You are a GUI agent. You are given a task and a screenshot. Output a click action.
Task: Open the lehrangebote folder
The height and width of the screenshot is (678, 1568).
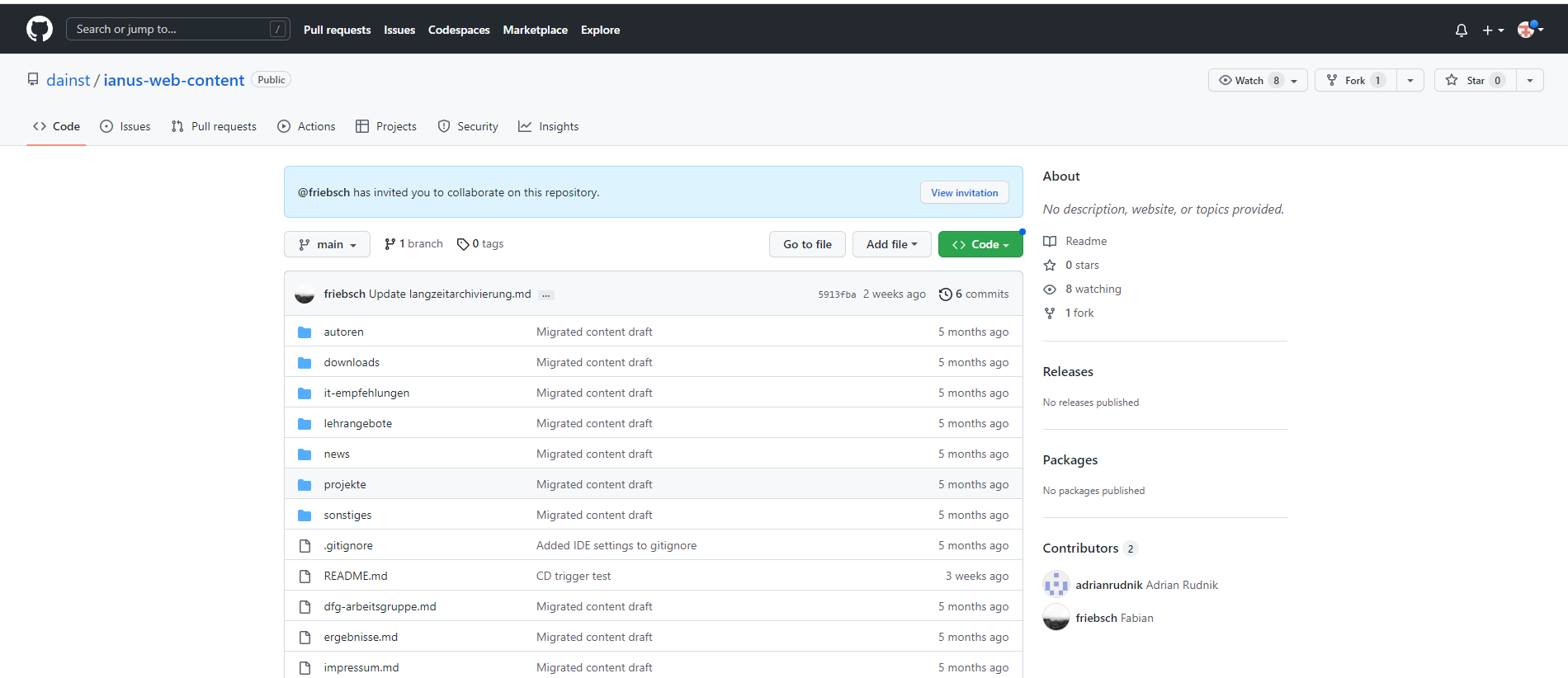358,423
